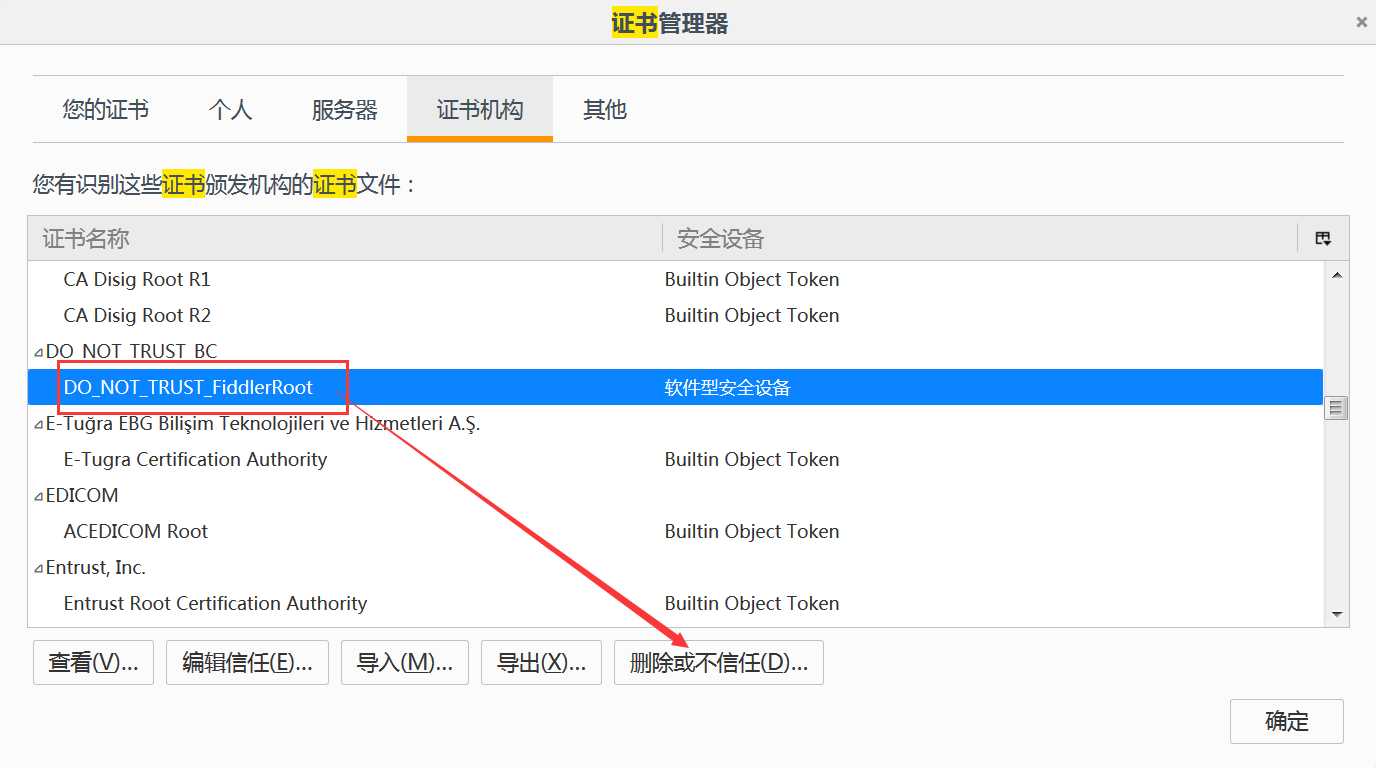Select DO_NOT_TRUST_FiddlerRoot certificate row
Viewport: 1376px width, 768px height.
pyautogui.click(x=675, y=387)
